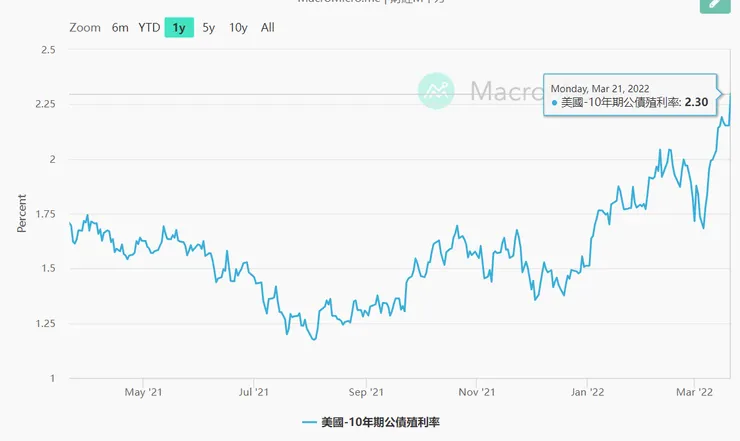The width and height of the screenshot is (740, 441).
Task: Click the Mar '22 axis label
Action: (694, 392)
